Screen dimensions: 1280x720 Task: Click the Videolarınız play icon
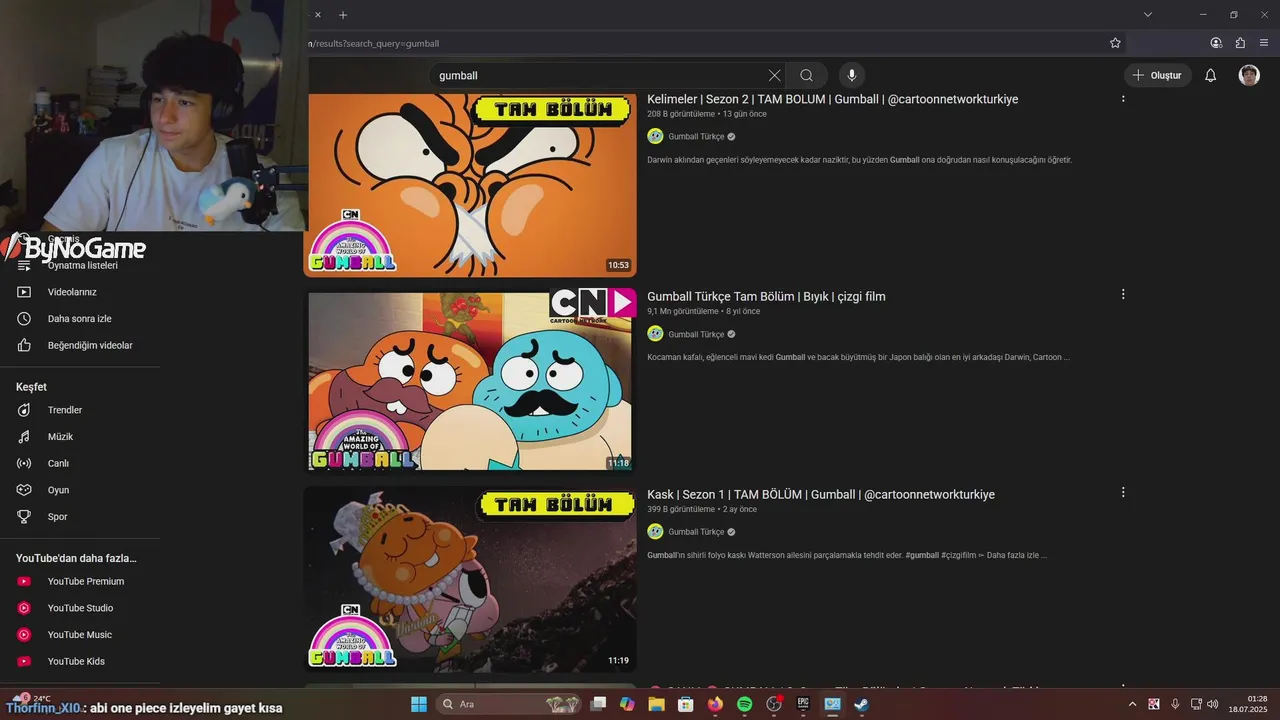(24, 292)
